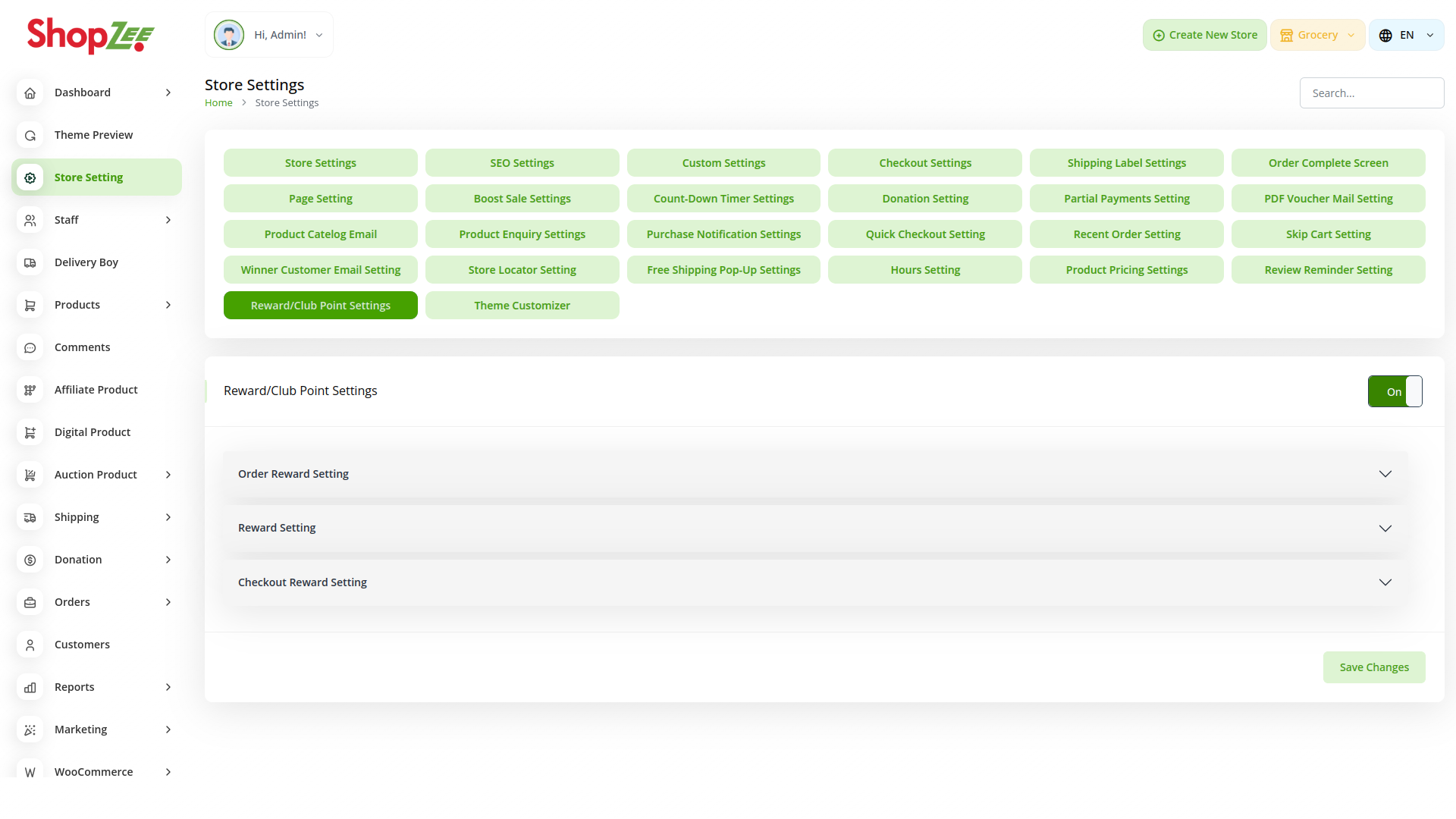This screenshot has width=1456, height=819.
Task: Expand the Products submenu arrow
Action: tap(168, 305)
